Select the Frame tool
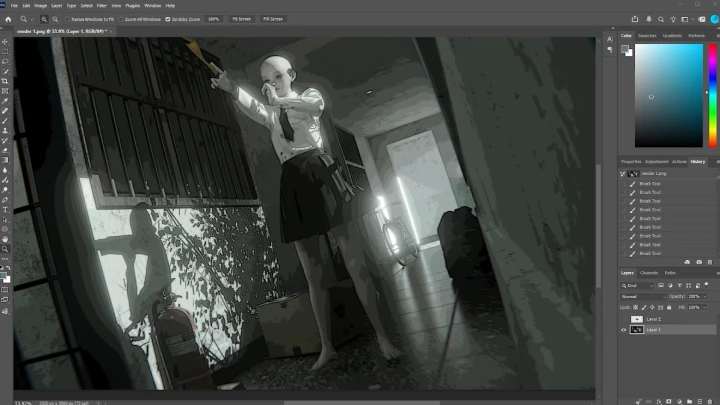The height and width of the screenshot is (405, 720). click(x=5, y=91)
